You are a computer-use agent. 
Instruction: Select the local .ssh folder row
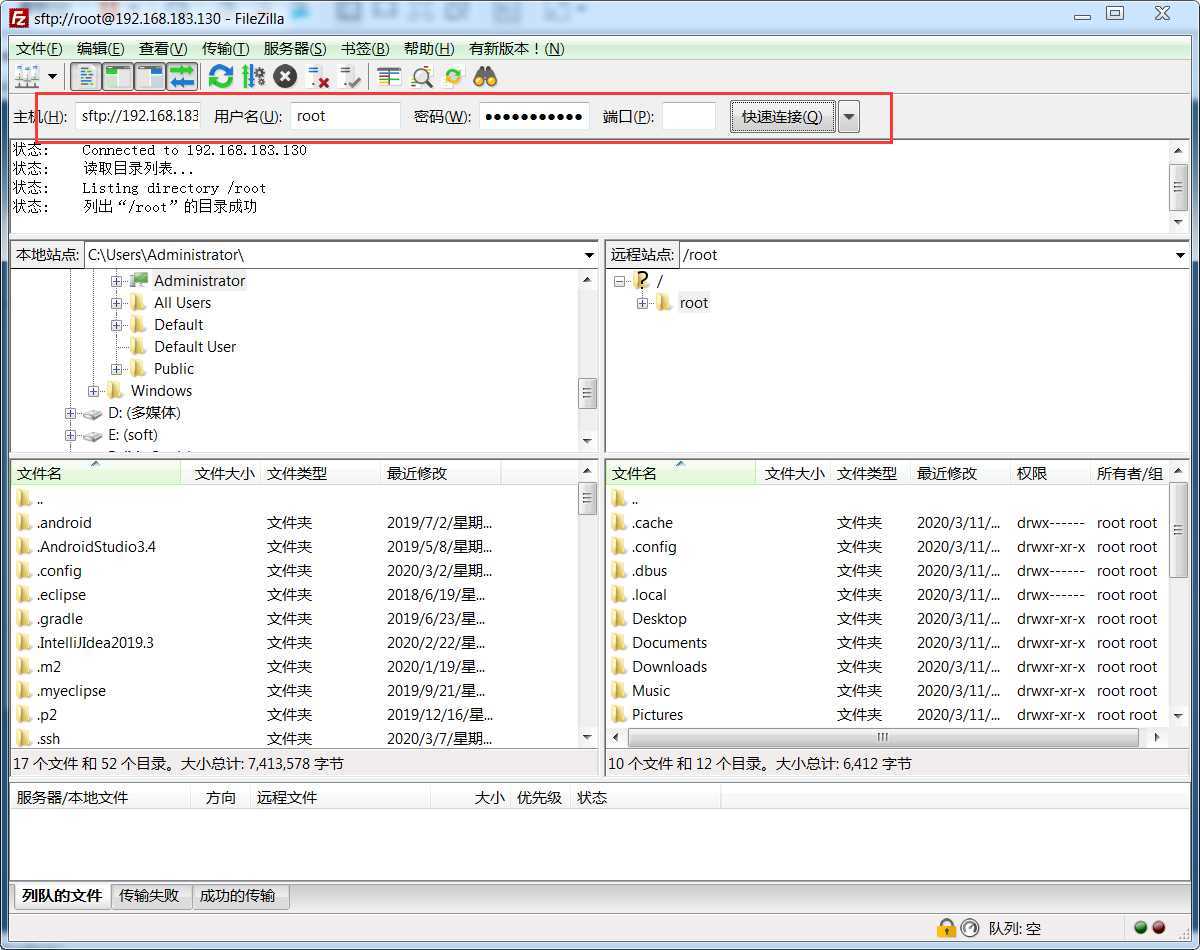[295, 738]
